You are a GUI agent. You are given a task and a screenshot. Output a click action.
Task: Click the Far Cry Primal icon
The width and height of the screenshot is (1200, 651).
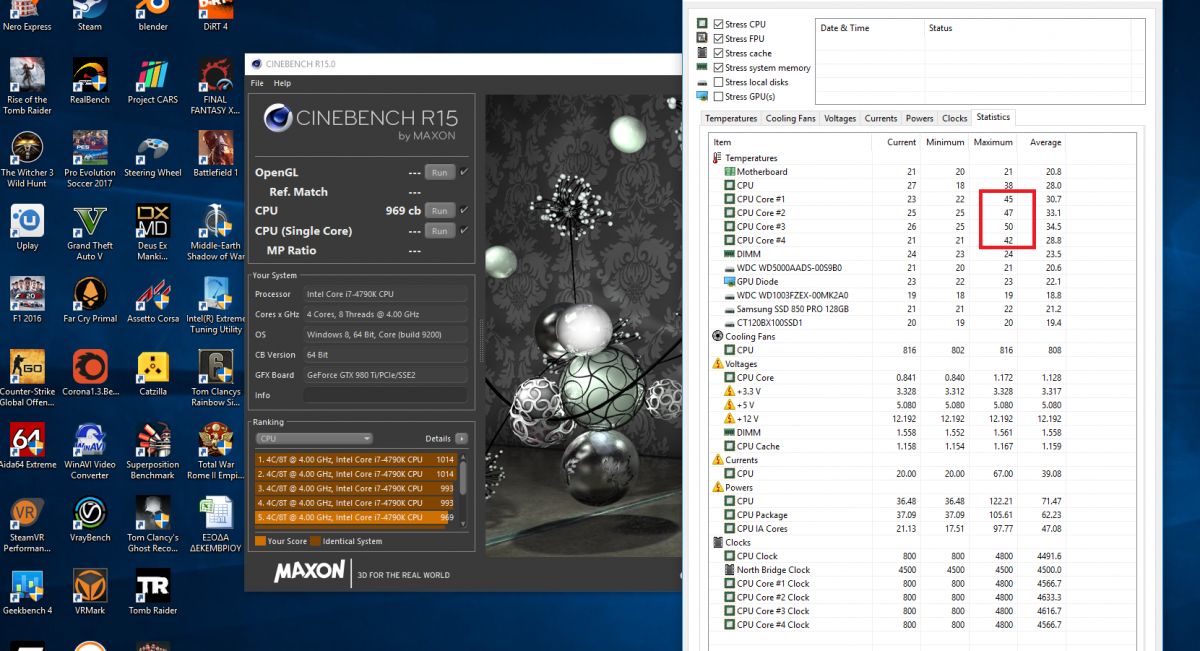(x=90, y=300)
